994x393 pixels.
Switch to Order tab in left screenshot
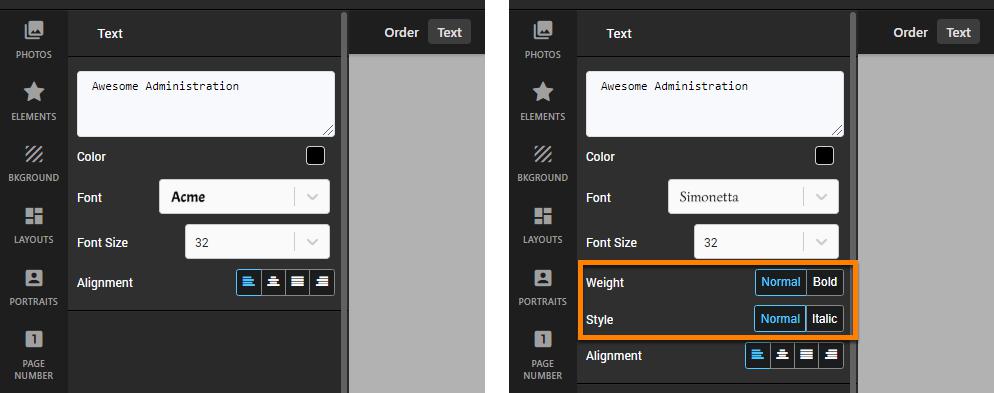point(401,32)
